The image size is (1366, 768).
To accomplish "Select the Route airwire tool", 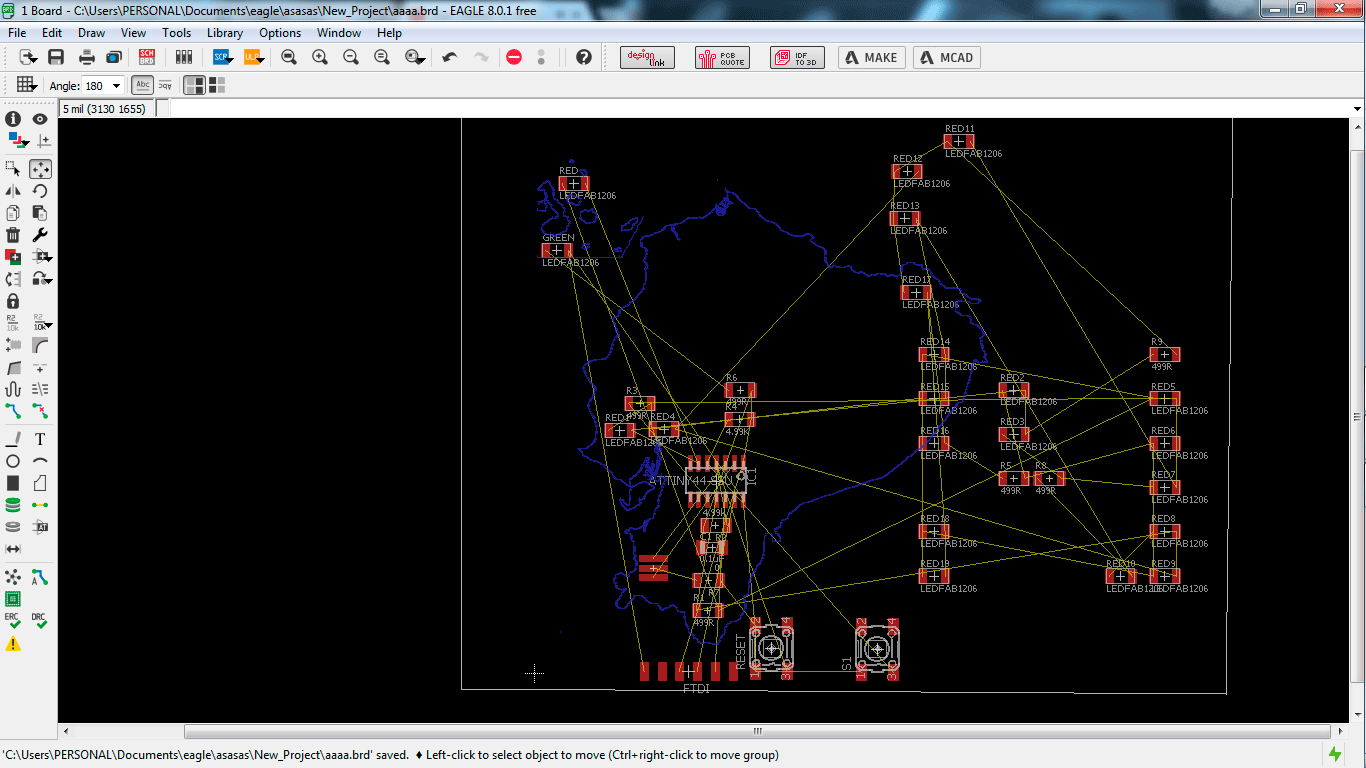I will point(13,411).
